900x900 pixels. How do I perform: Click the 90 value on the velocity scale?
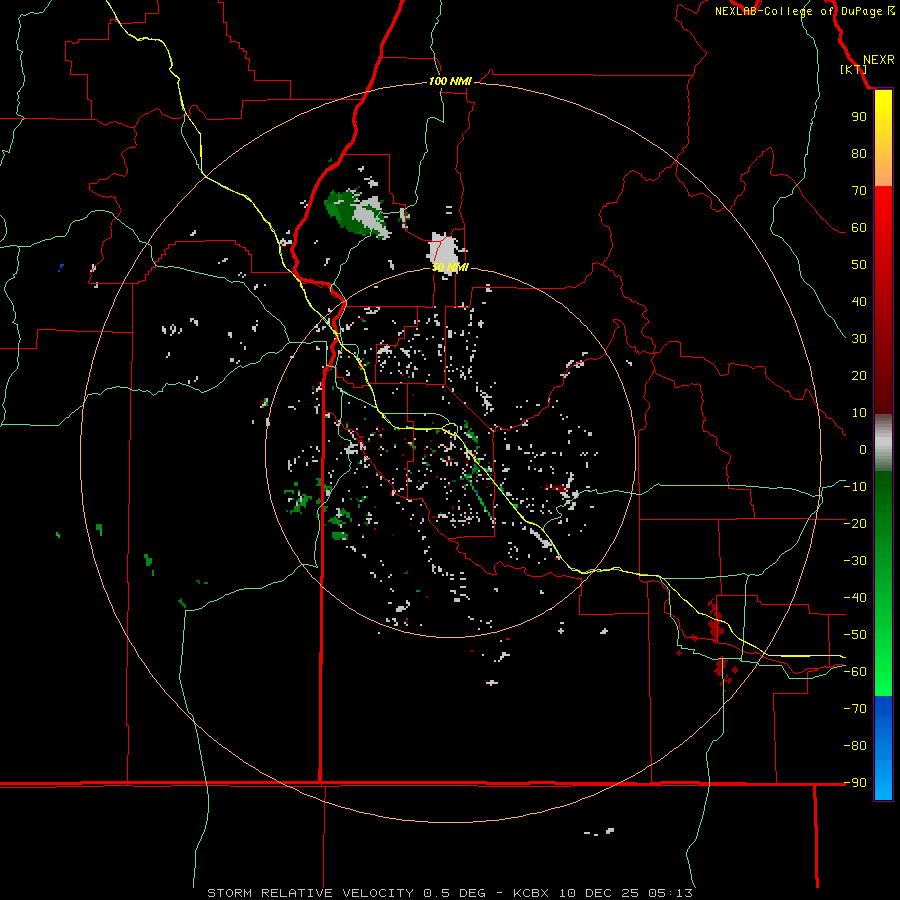click(x=859, y=117)
